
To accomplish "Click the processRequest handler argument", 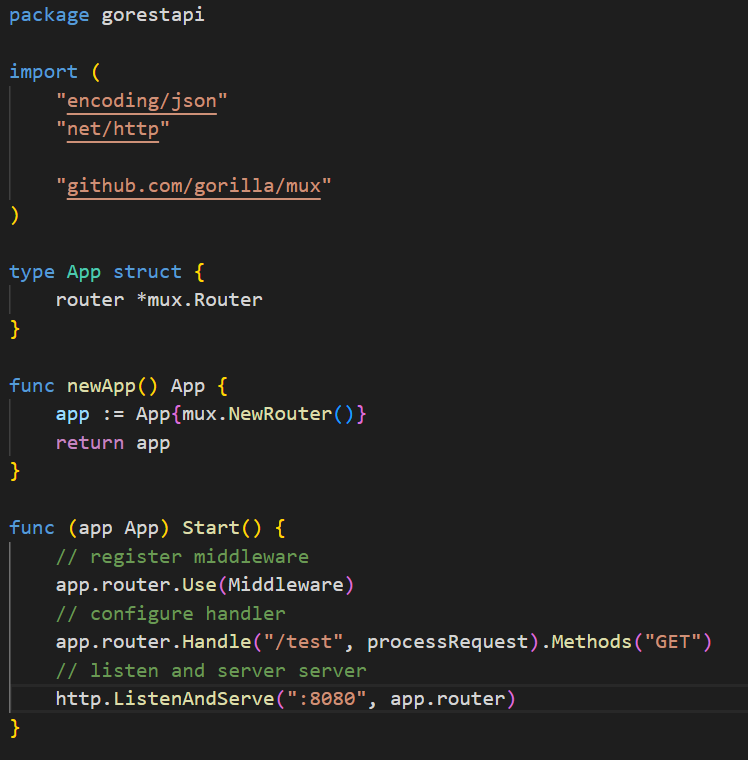I will tap(447, 642).
